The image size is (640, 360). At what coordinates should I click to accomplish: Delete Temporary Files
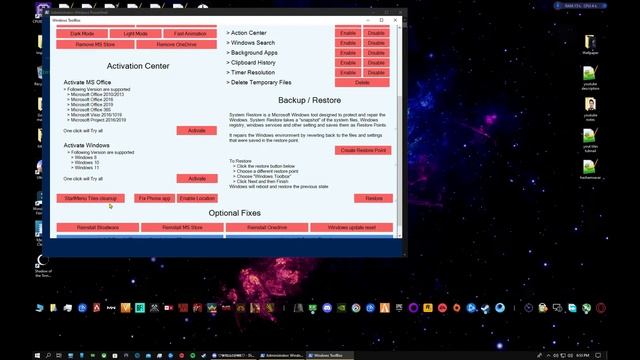point(362,82)
